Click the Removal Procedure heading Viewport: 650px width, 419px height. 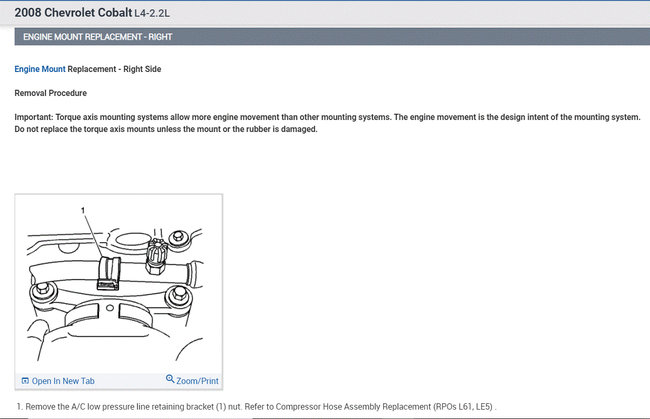(51, 93)
